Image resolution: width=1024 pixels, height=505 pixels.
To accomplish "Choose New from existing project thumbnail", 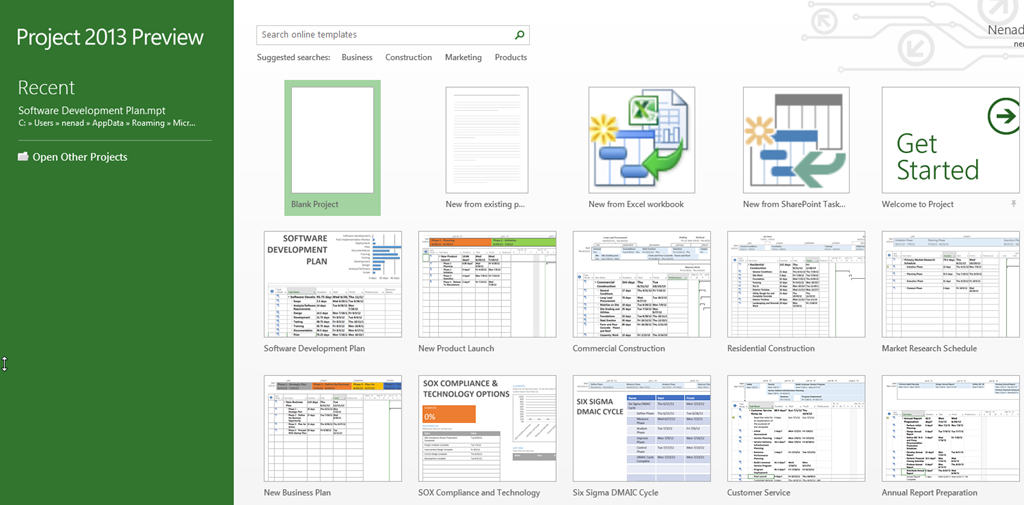I will [x=487, y=140].
